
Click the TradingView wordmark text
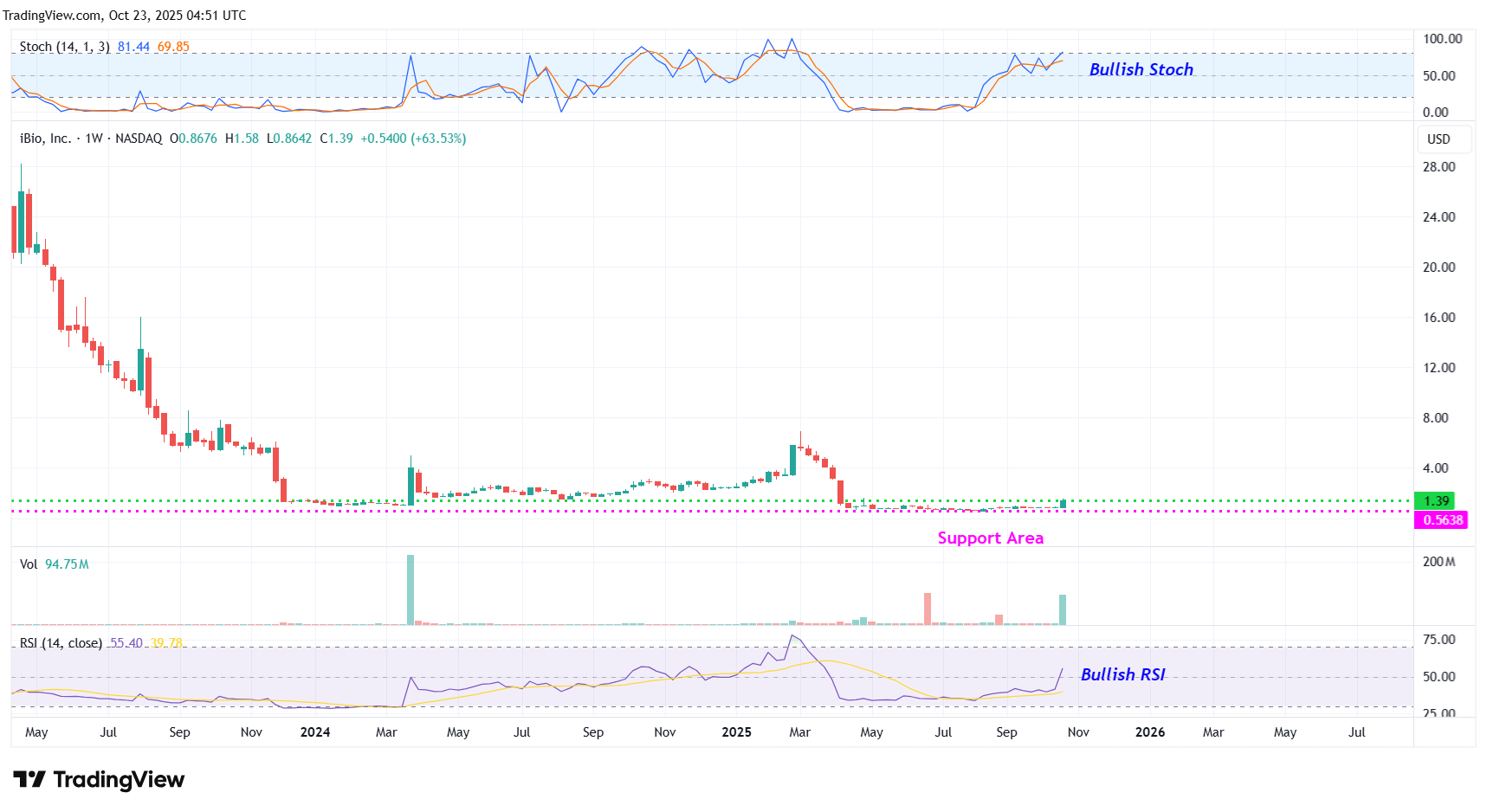click(119, 780)
